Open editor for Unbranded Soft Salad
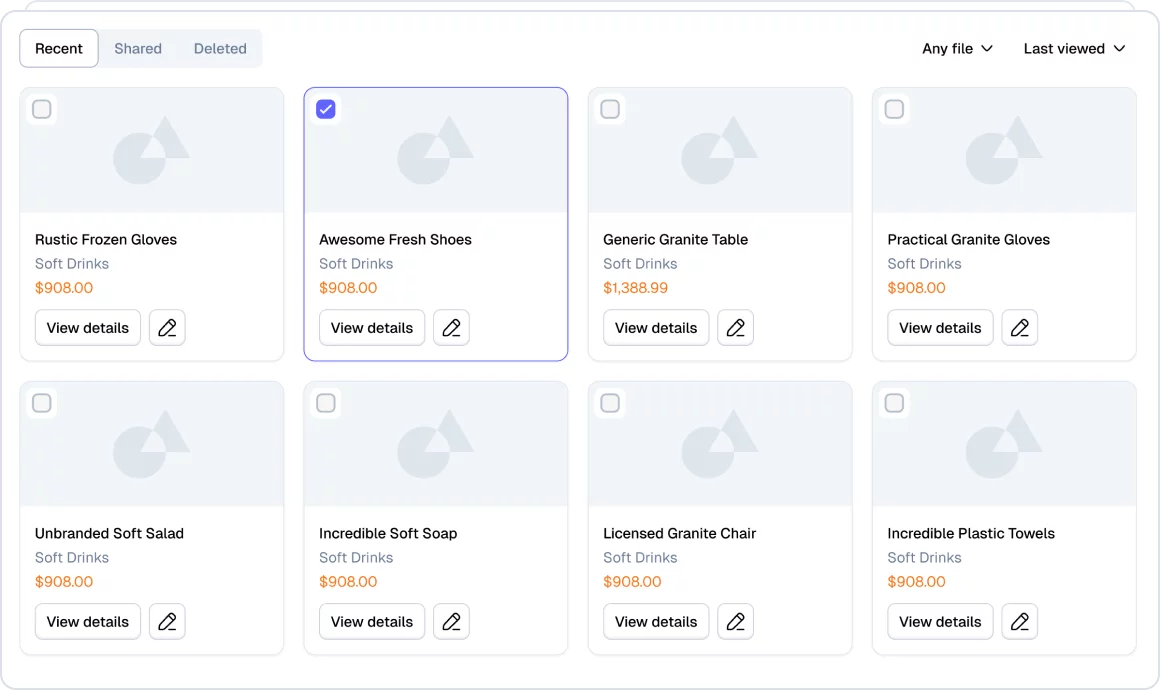 [x=167, y=622]
